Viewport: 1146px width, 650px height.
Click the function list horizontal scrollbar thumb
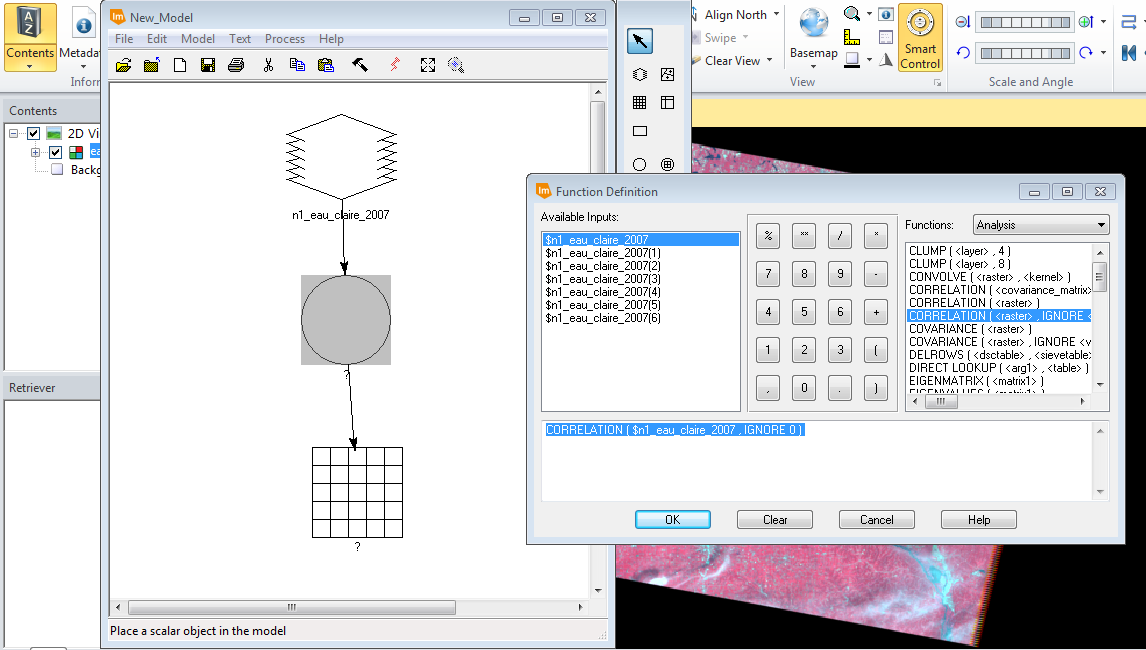pyautogui.click(x=941, y=401)
